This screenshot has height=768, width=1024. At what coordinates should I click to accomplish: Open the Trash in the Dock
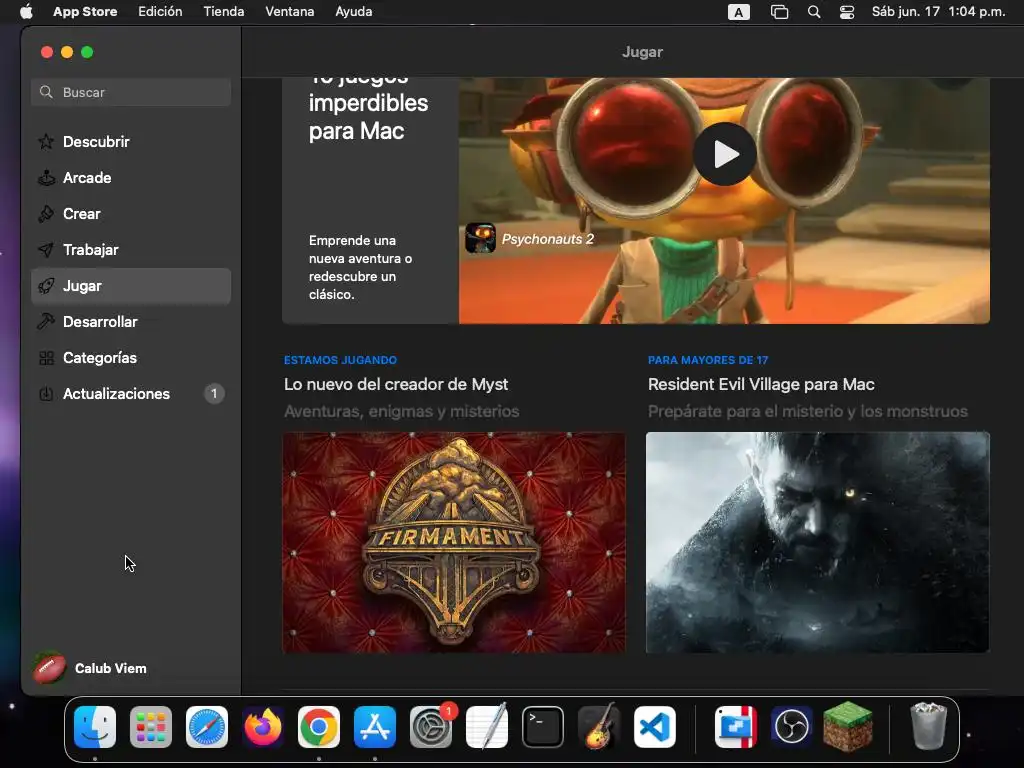928,726
